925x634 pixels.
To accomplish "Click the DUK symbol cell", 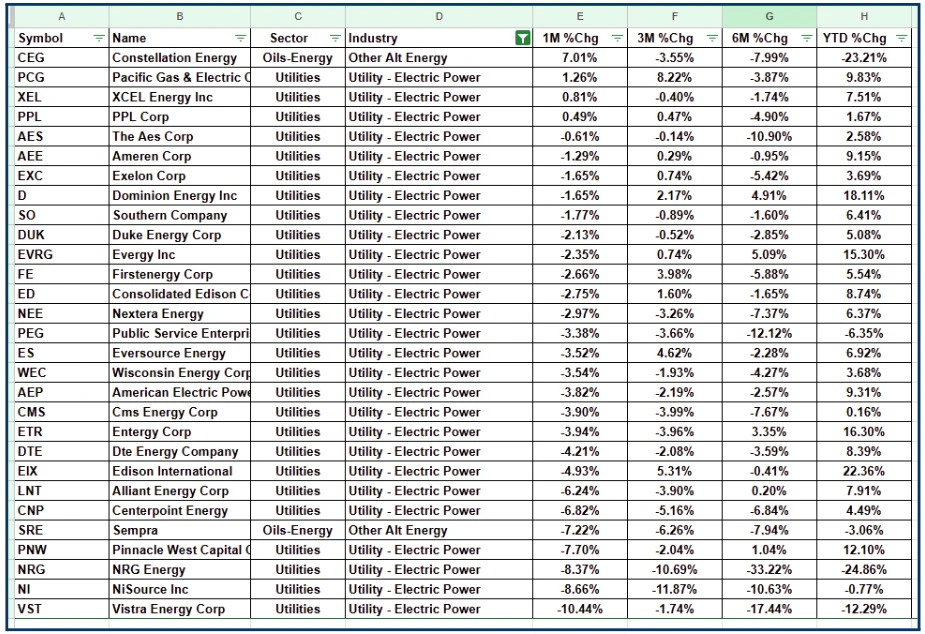I will [x=62, y=235].
